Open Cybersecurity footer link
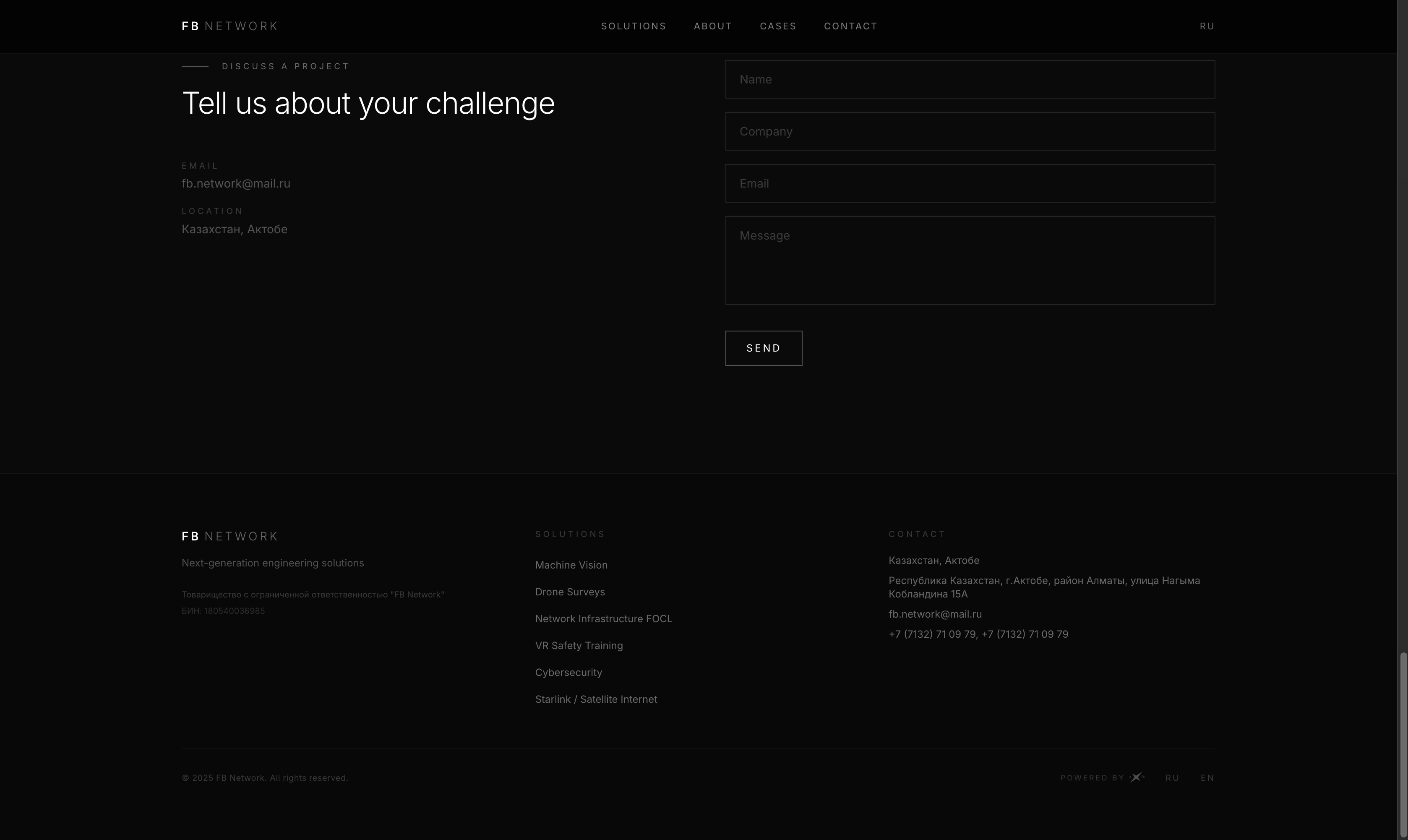 pos(568,673)
